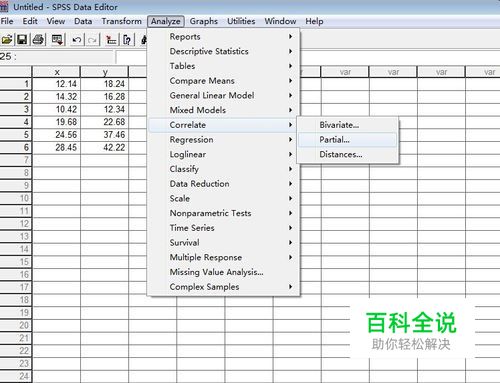Click the cell value editor field
This screenshot has width=500, height=383.
pos(132,57)
